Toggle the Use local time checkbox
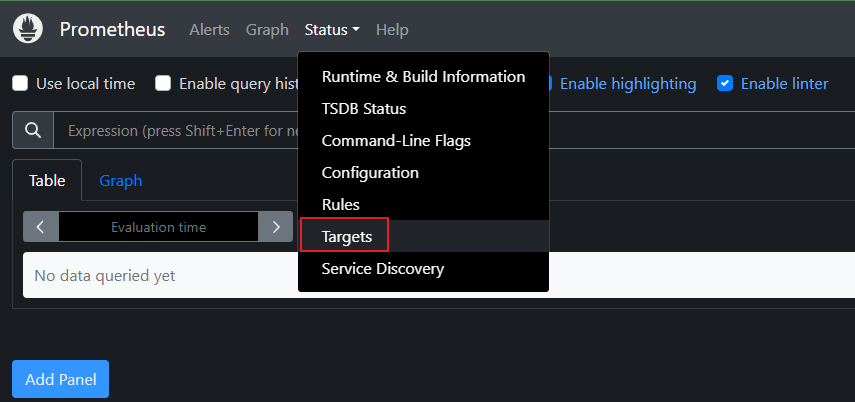The image size is (855, 402). pyautogui.click(x=20, y=83)
